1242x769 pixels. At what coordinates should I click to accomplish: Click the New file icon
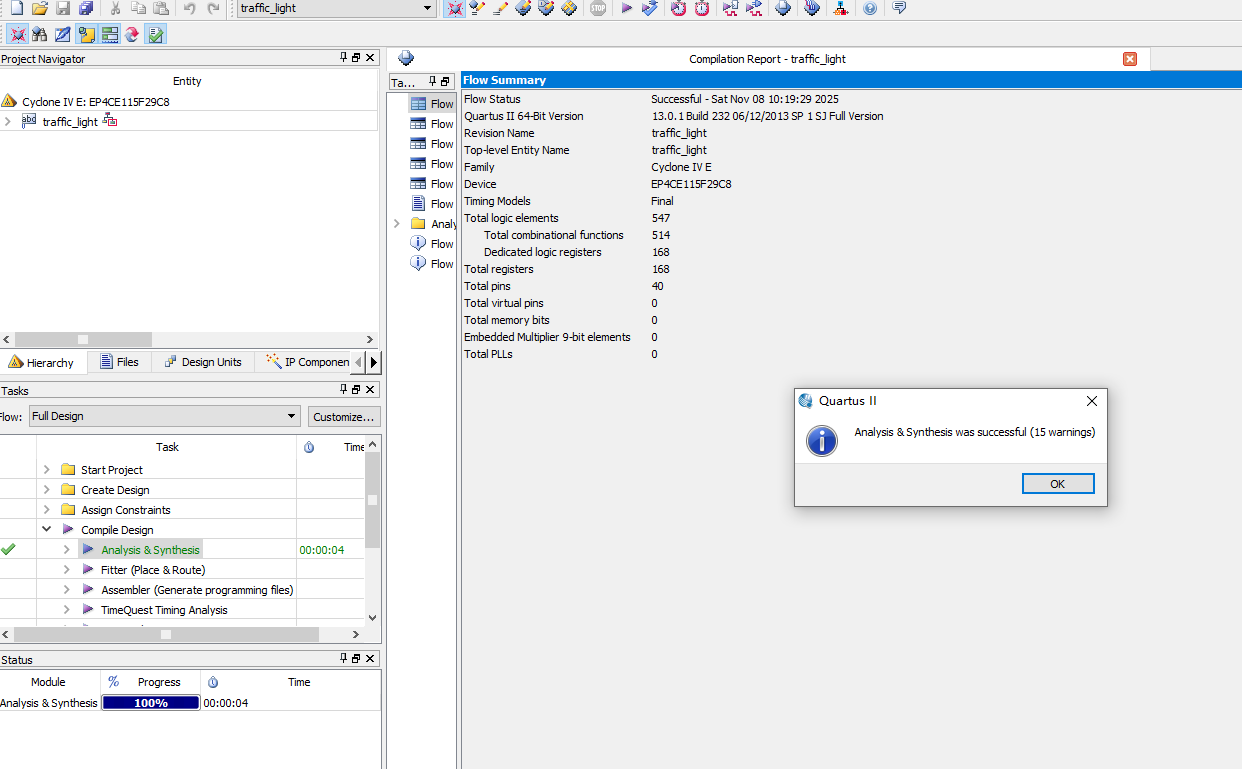click(x=15, y=8)
